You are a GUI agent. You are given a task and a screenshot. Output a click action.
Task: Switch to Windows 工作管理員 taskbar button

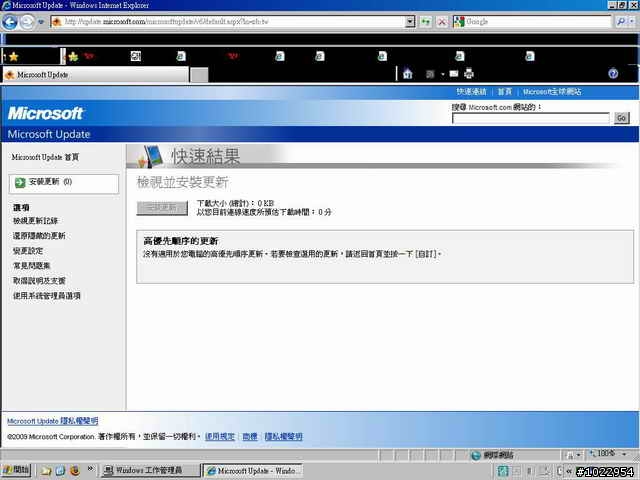point(150,471)
